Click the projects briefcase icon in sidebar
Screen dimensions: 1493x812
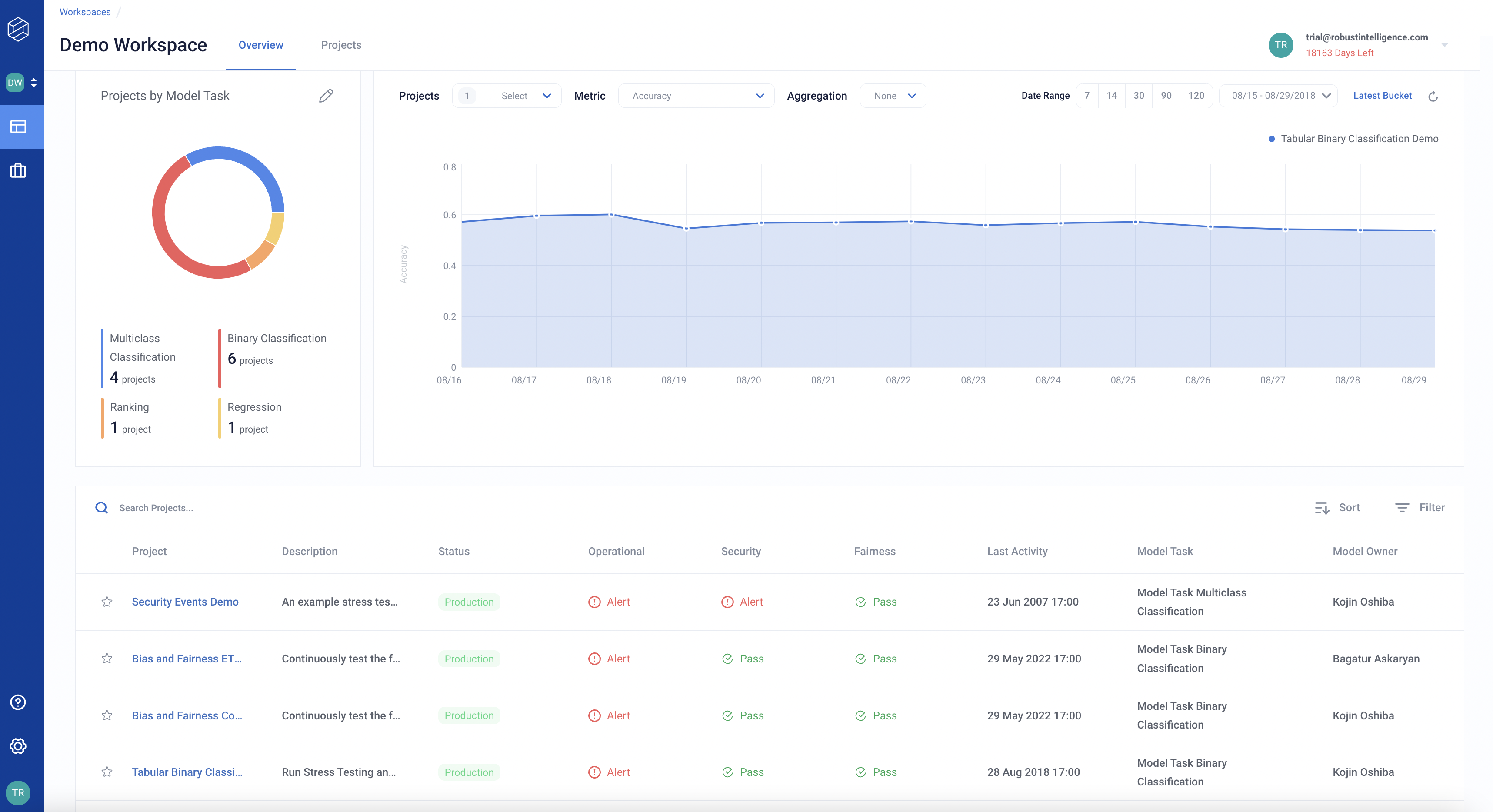18,170
